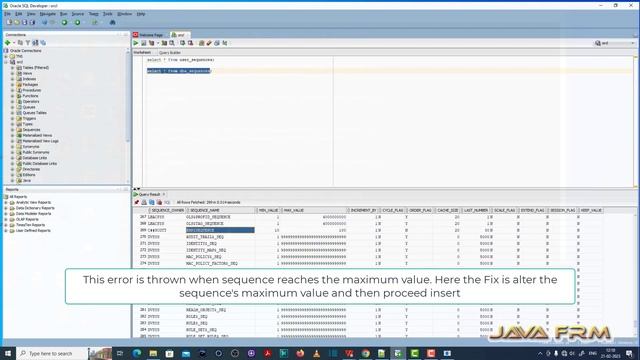Expand the User Defined Reports node
Image resolution: width=640 pixels, height=360 pixels.
point(6,231)
